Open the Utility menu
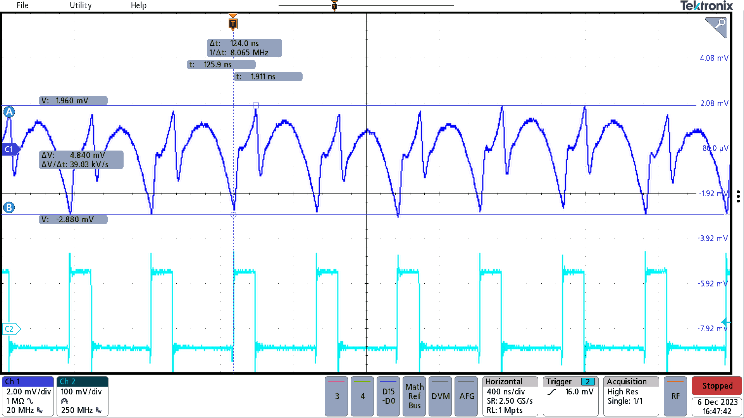The width and height of the screenshot is (744, 418). click(80, 6)
